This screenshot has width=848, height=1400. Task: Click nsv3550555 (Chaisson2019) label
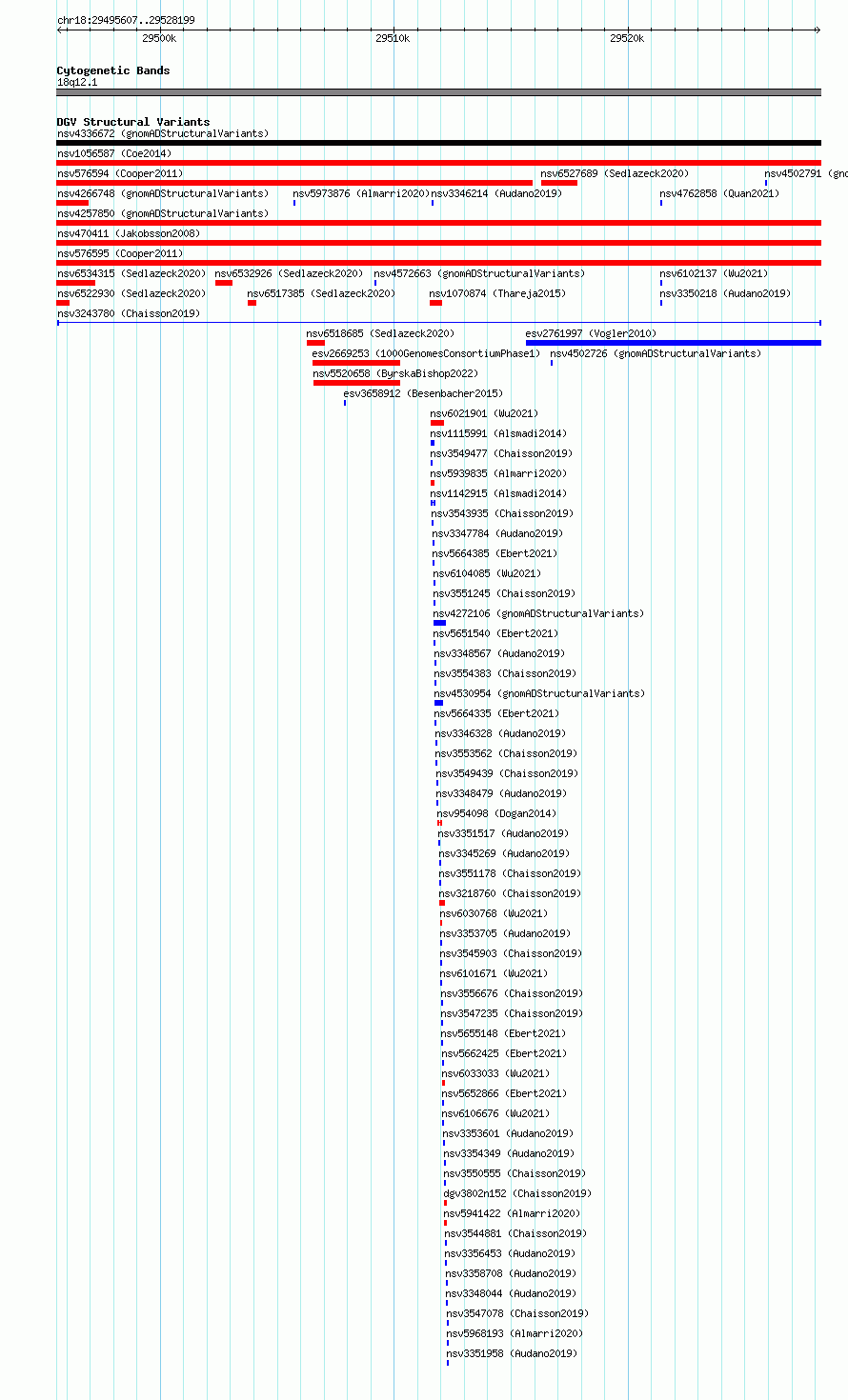(515, 1173)
